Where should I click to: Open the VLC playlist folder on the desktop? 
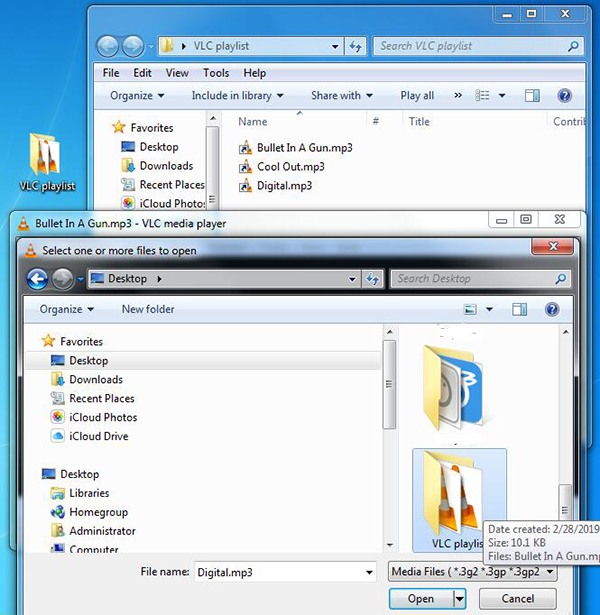tap(47, 163)
